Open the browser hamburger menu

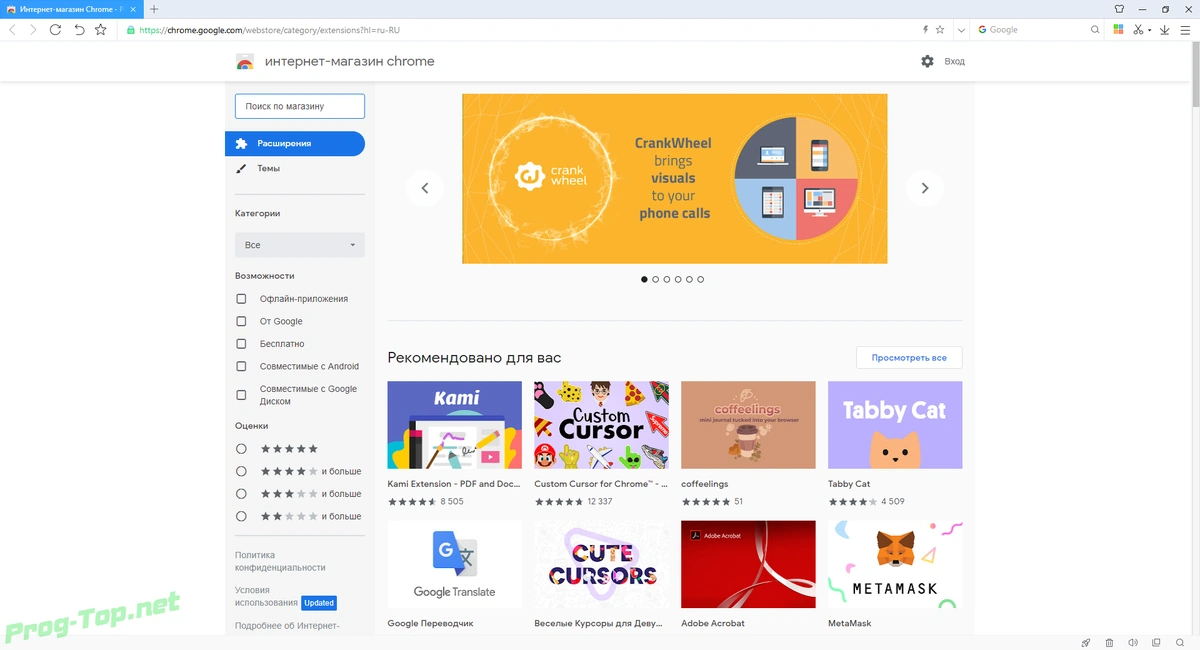pyautogui.click(x=1185, y=30)
